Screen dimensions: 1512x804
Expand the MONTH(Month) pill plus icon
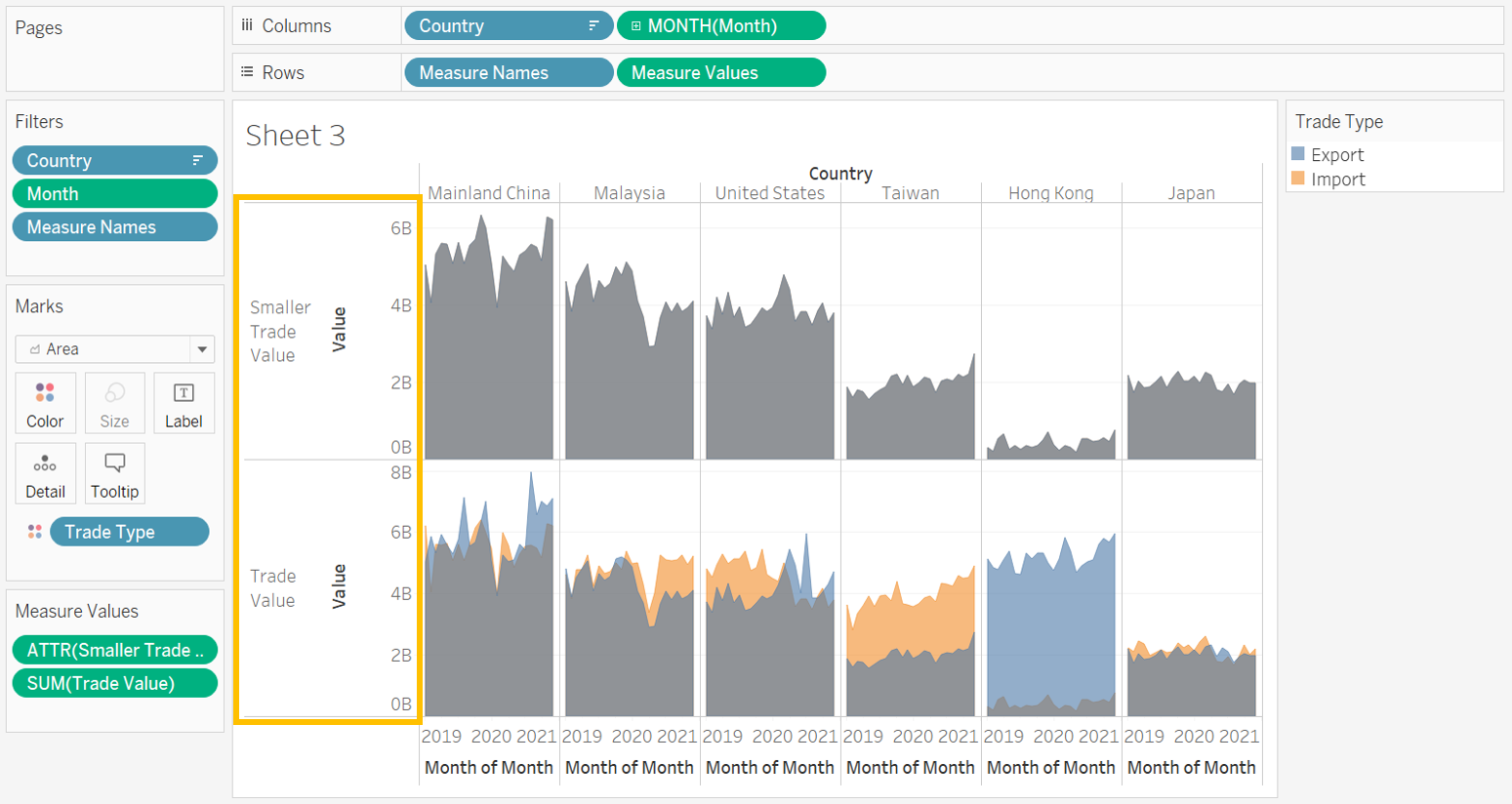[635, 26]
